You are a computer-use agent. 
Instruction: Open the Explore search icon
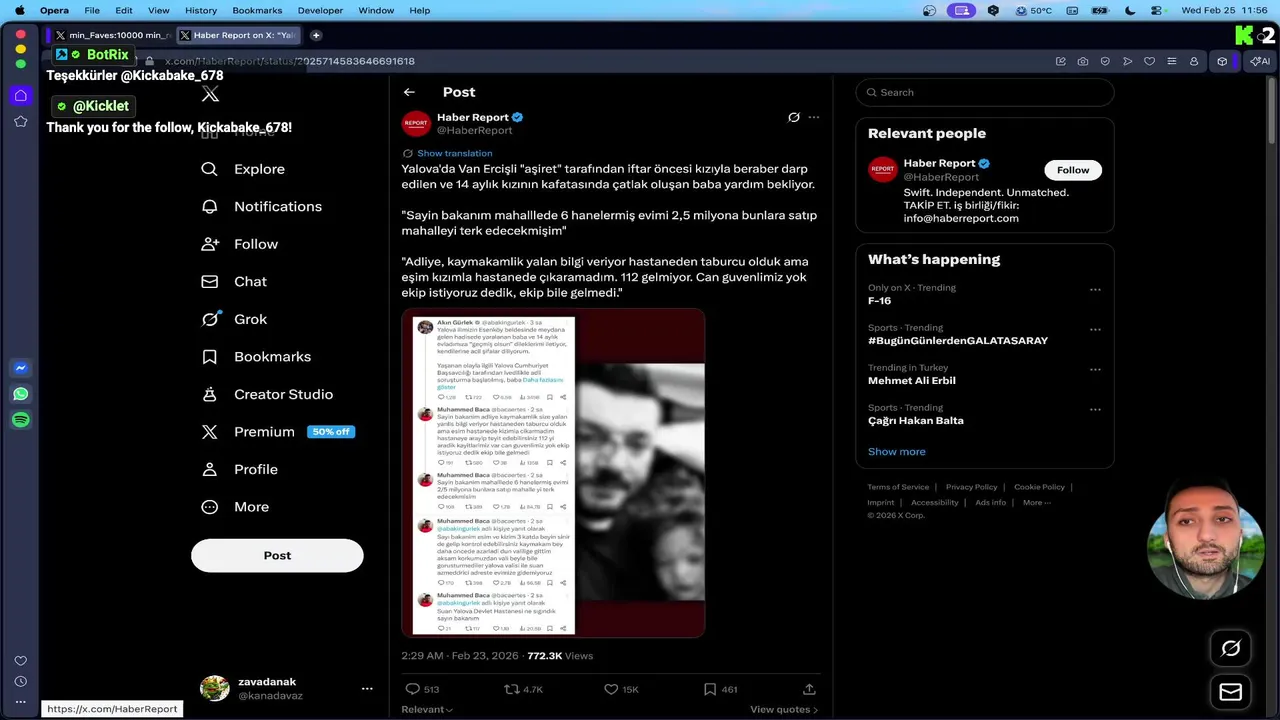pyautogui.click(x=209, y=169)
